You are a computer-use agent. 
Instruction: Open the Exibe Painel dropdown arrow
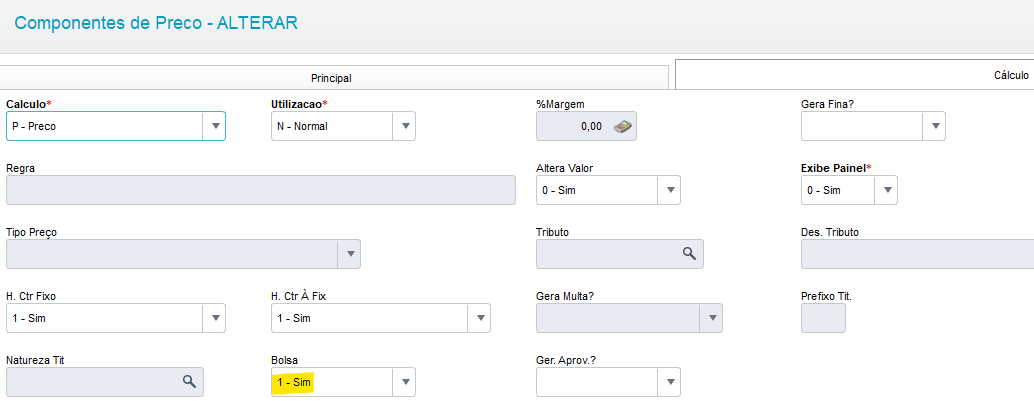[x=886, y=190]
